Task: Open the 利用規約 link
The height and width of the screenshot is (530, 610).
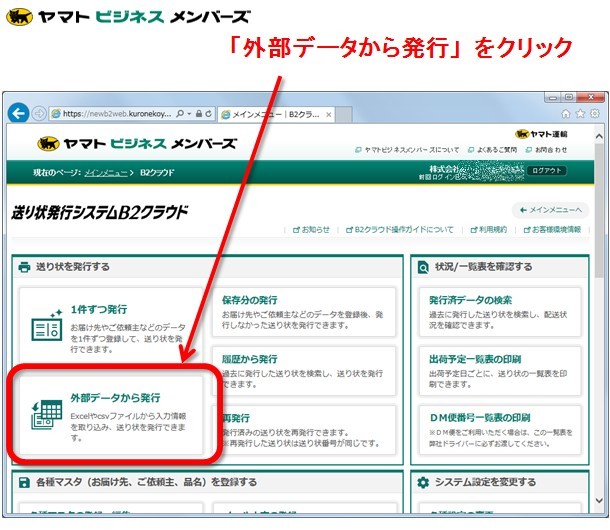Action: click(489, 230)
